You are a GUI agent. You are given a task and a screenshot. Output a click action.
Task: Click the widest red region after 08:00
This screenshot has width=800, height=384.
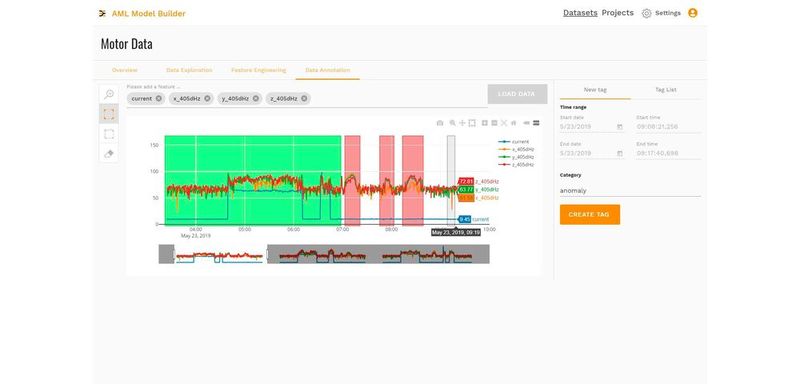click(413, 180)
